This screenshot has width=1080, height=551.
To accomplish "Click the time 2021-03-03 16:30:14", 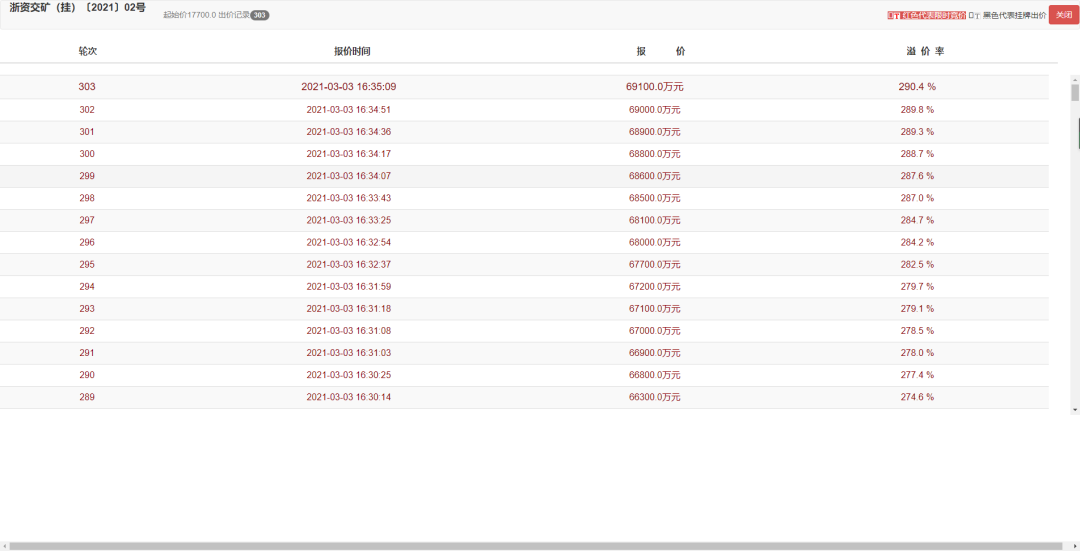I will 349,396.
